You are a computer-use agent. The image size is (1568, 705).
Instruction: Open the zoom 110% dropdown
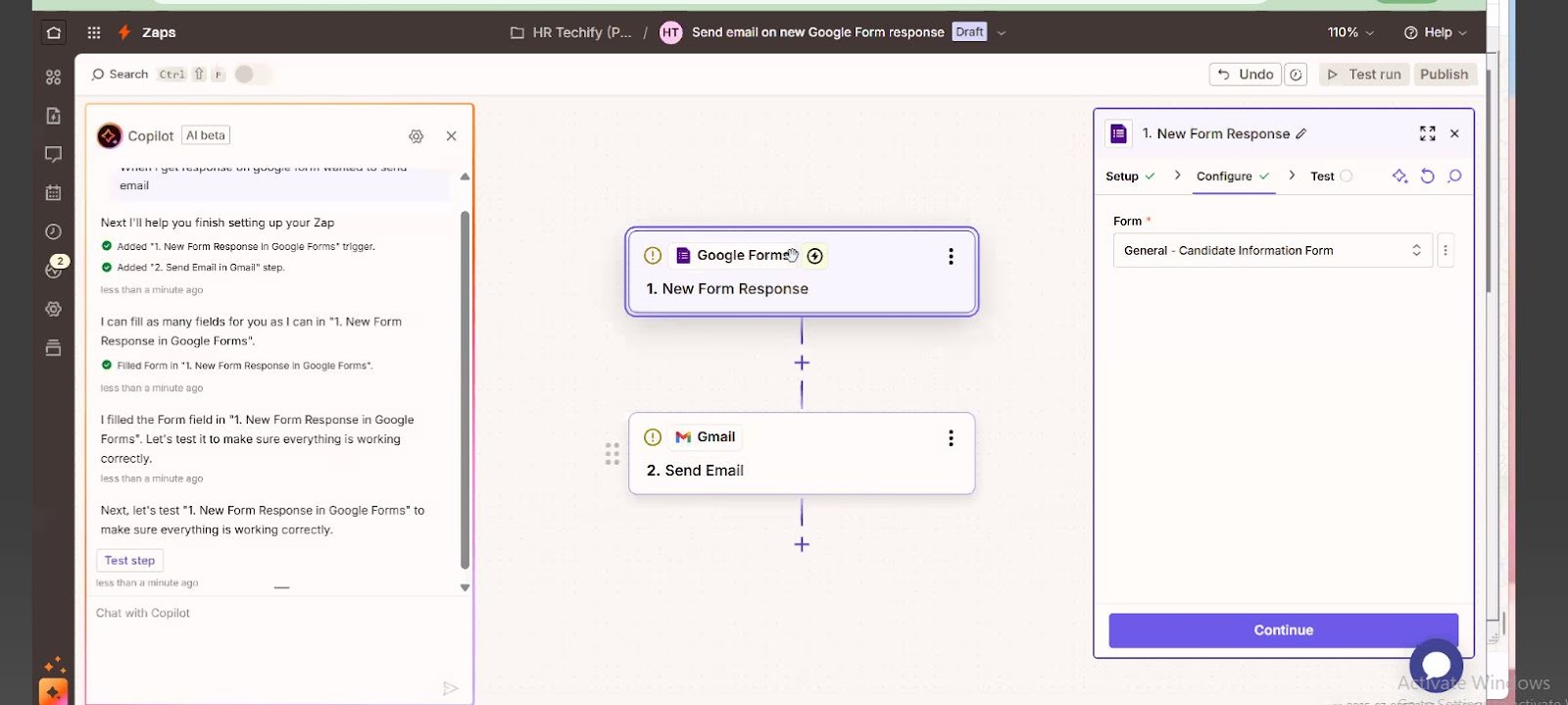tap(1350, 32)
